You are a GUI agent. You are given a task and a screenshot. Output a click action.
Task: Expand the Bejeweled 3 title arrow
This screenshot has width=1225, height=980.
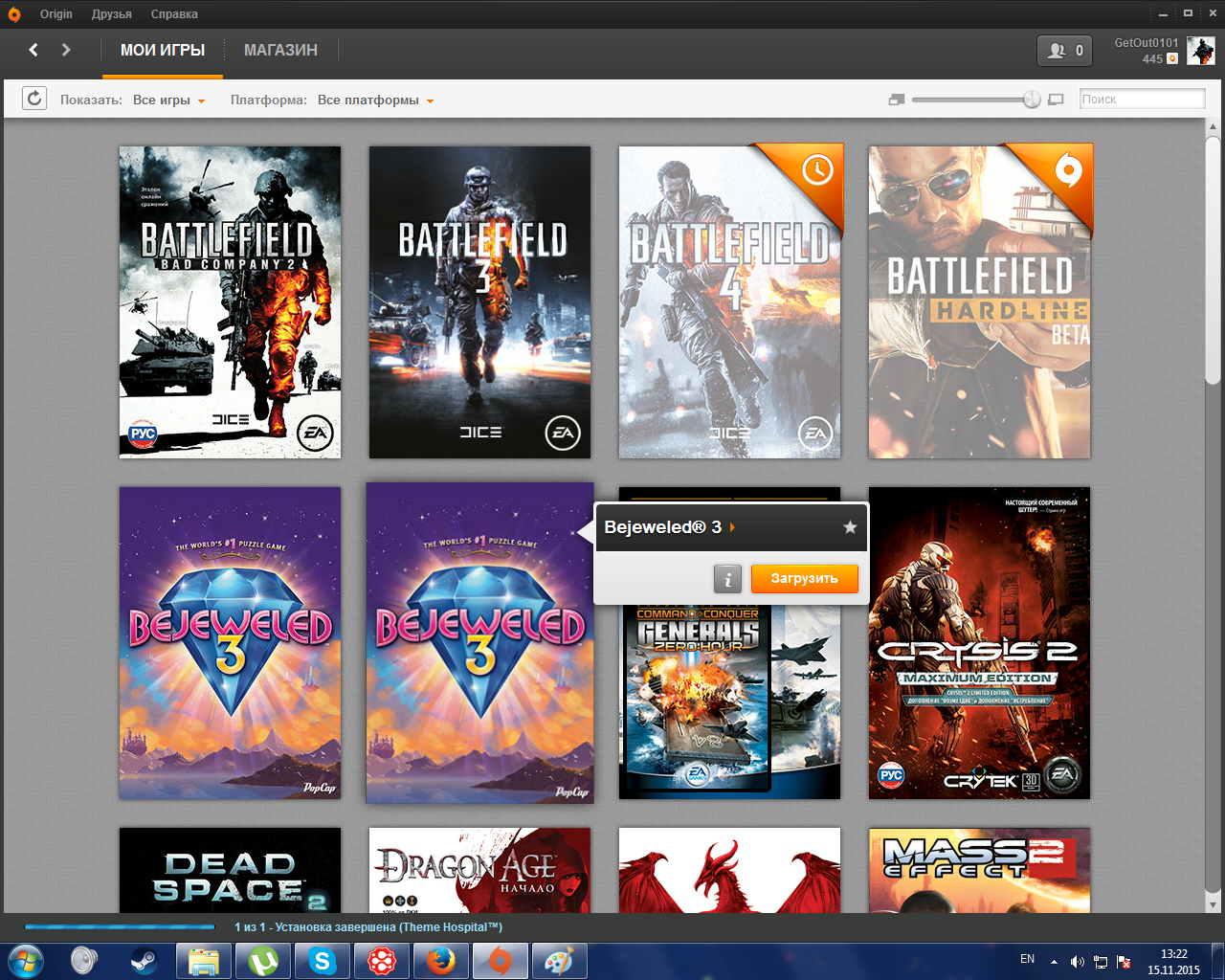tap(732, 527)
